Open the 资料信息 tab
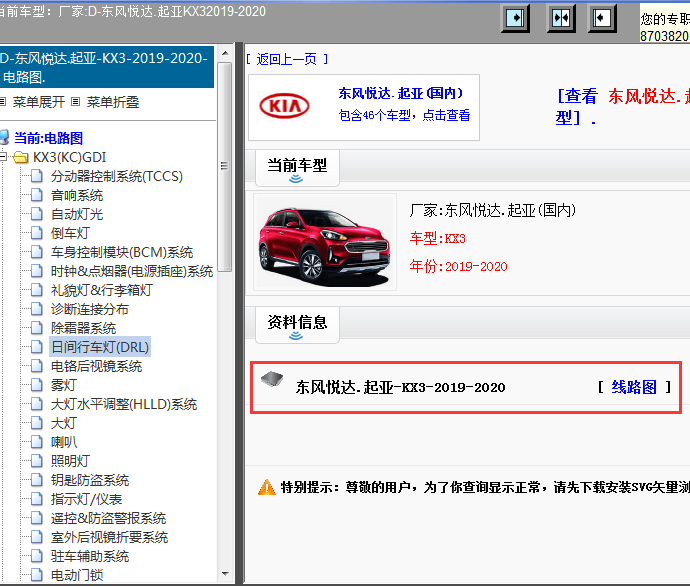The height and width of the screenshot is (586, 690). (x=297, y=325)
